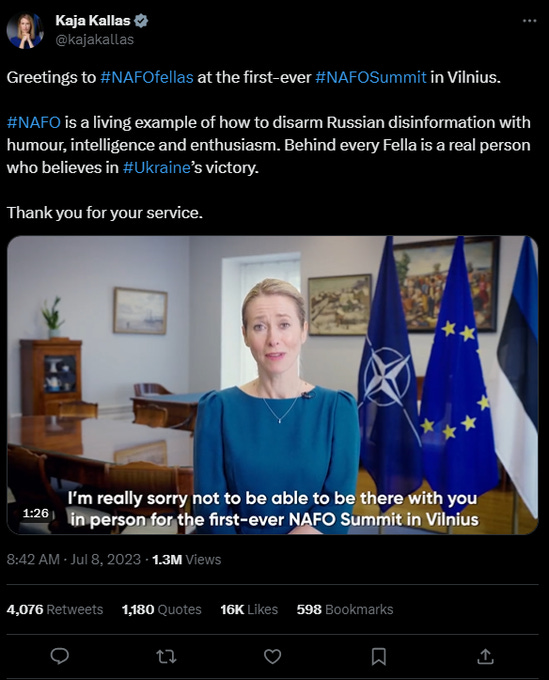
Task: Click the 1:26 video duration badge
Action: 36,513
